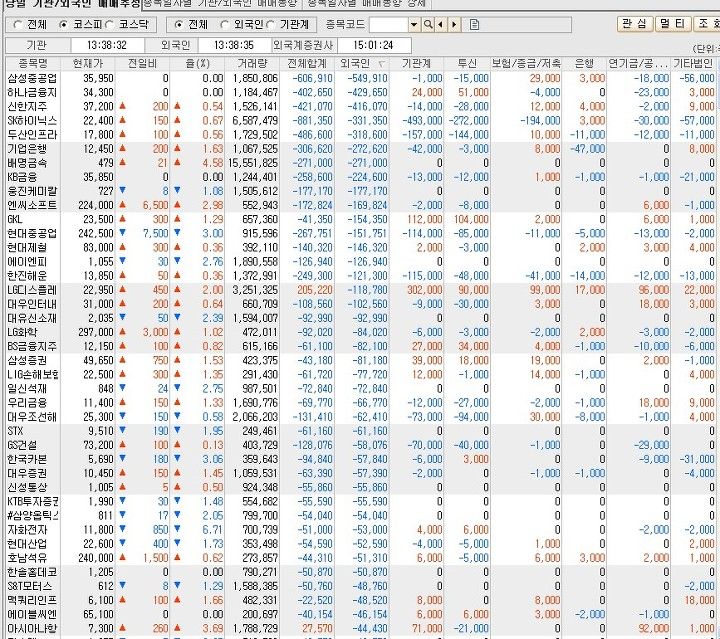This screenshot has width=720, height=639.
Task: Open the 종목코드 dropdown arrow
Action: [x=414, y=25]
